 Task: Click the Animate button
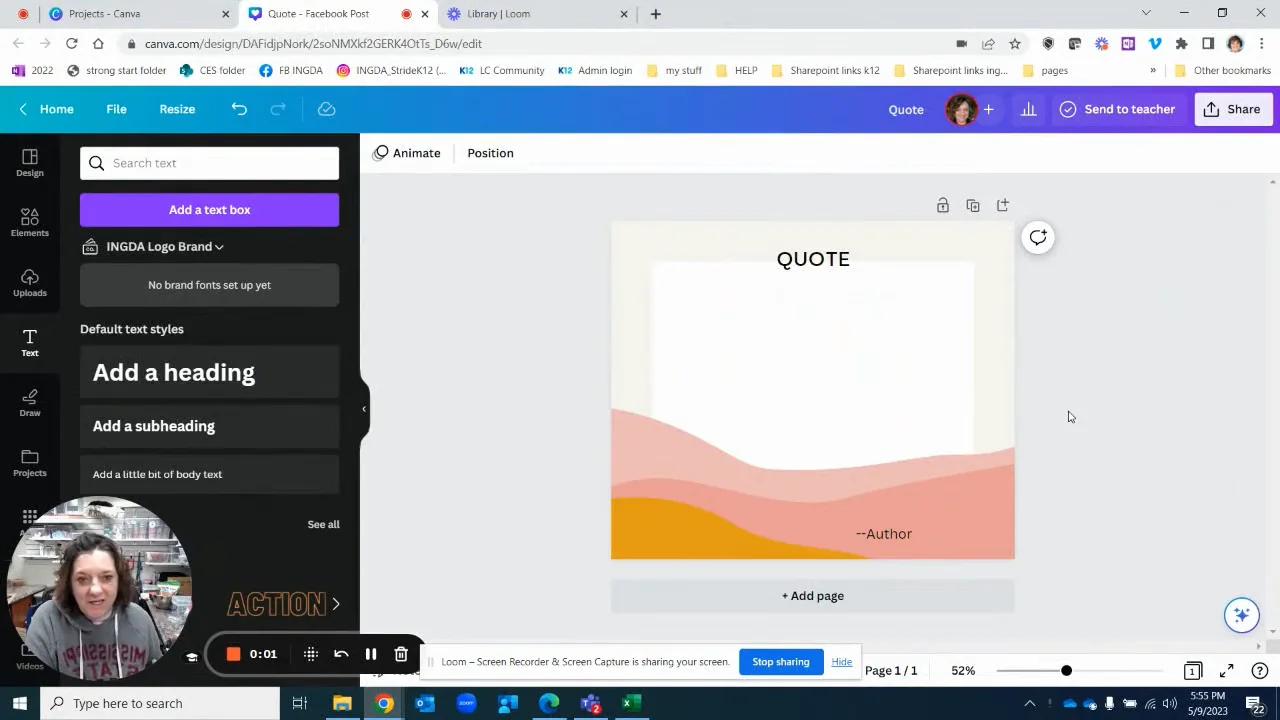tap(406, 153)
